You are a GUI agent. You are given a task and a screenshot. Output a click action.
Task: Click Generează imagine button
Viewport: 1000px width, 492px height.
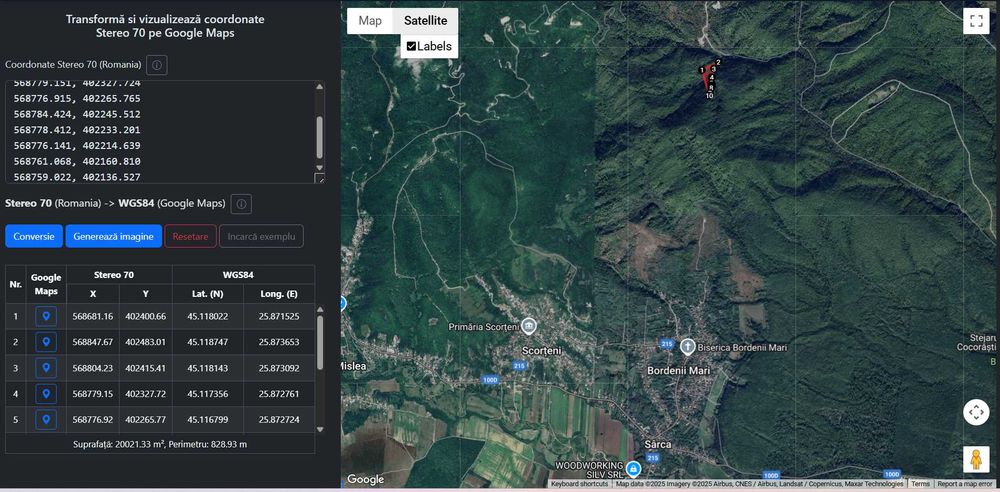coord(114,236)
